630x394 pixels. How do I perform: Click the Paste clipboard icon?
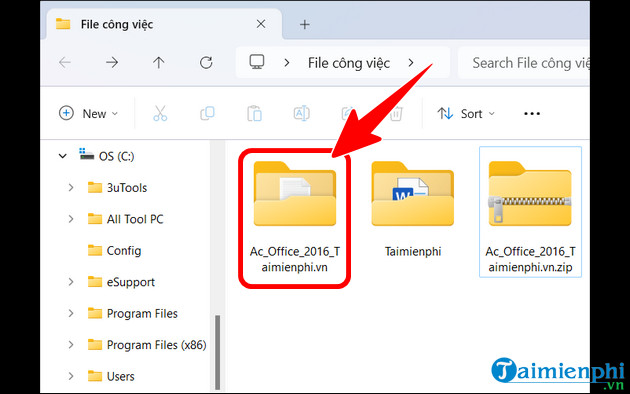(254, 113)
